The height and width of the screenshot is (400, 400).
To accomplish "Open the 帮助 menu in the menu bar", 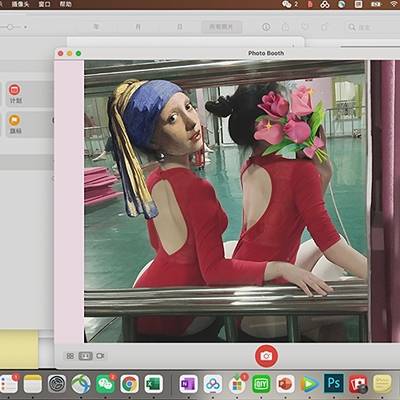I will [66, 4].
